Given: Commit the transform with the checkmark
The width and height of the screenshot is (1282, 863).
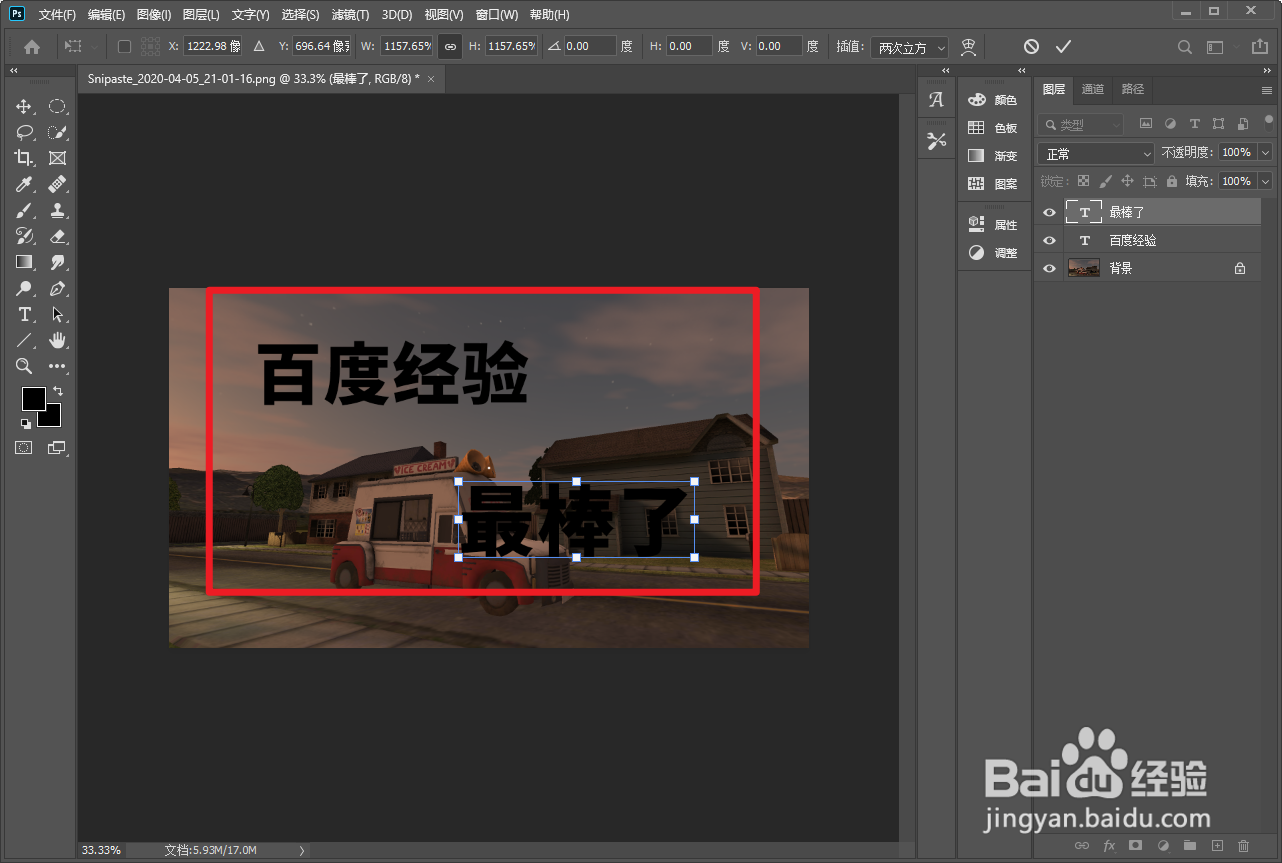Looking at the screenshot, I should (x=1063, y=47).
